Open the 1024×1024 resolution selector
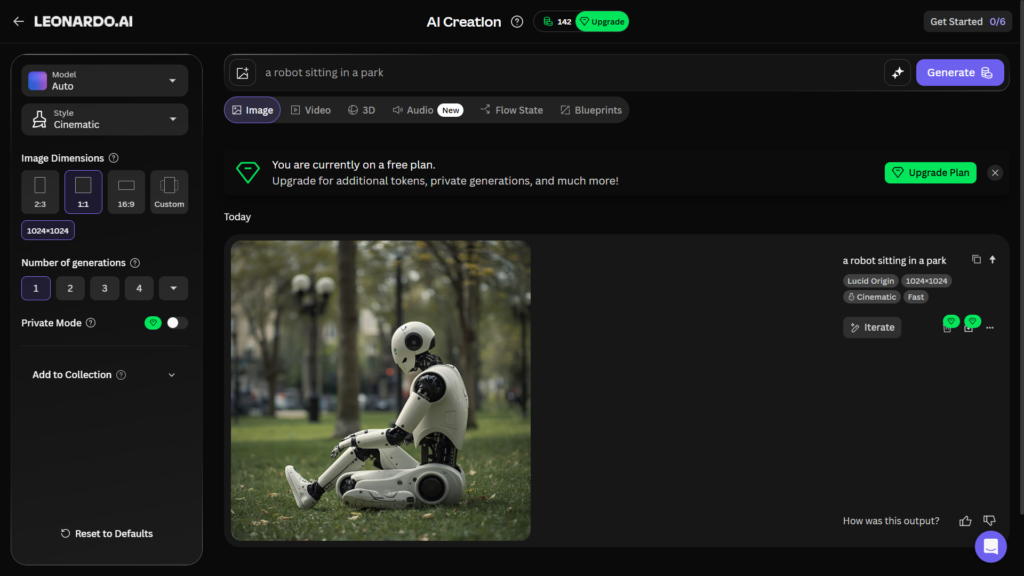The height and width of the screenshot is (576, 1024). 48,231
